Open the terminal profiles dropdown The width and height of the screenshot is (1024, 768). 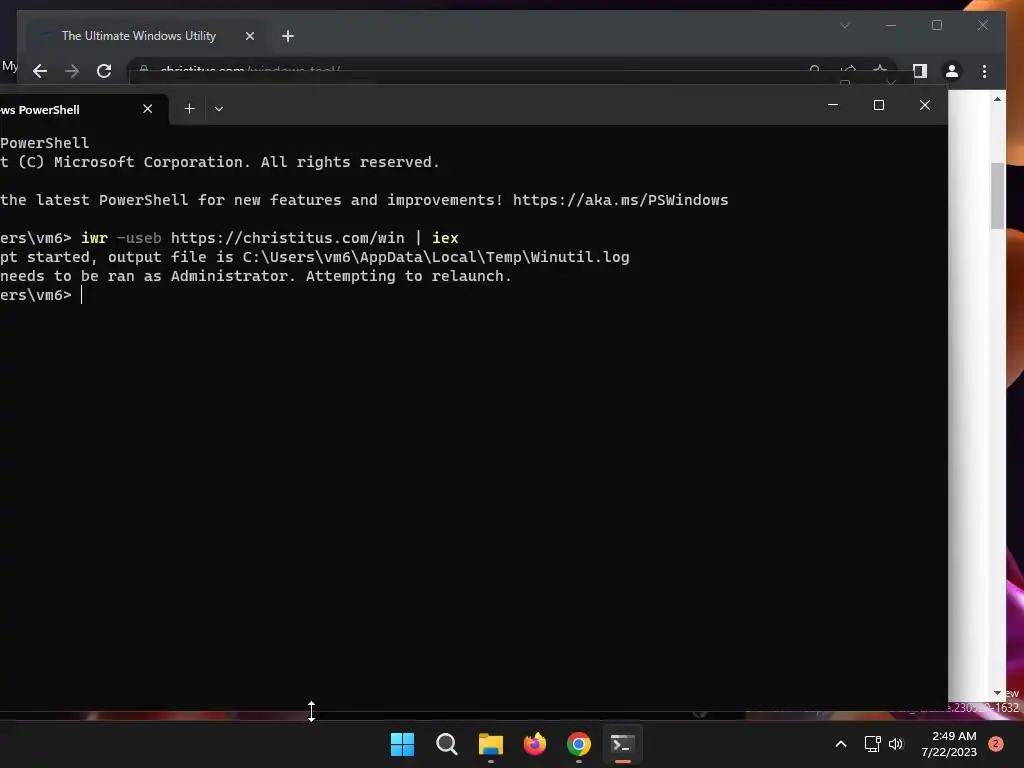pos(219,108)
